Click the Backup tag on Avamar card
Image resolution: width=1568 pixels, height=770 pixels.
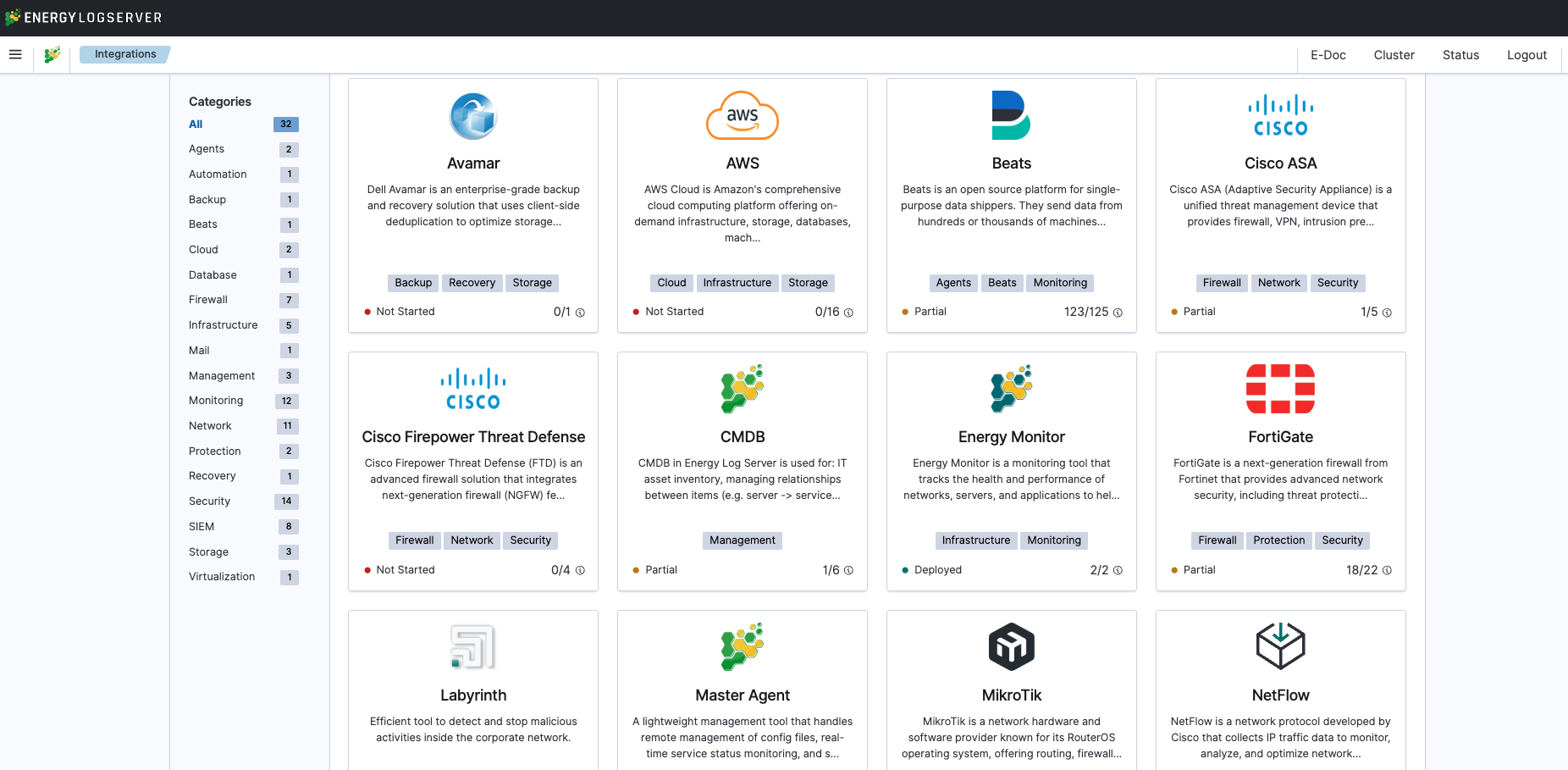[413, 283]
